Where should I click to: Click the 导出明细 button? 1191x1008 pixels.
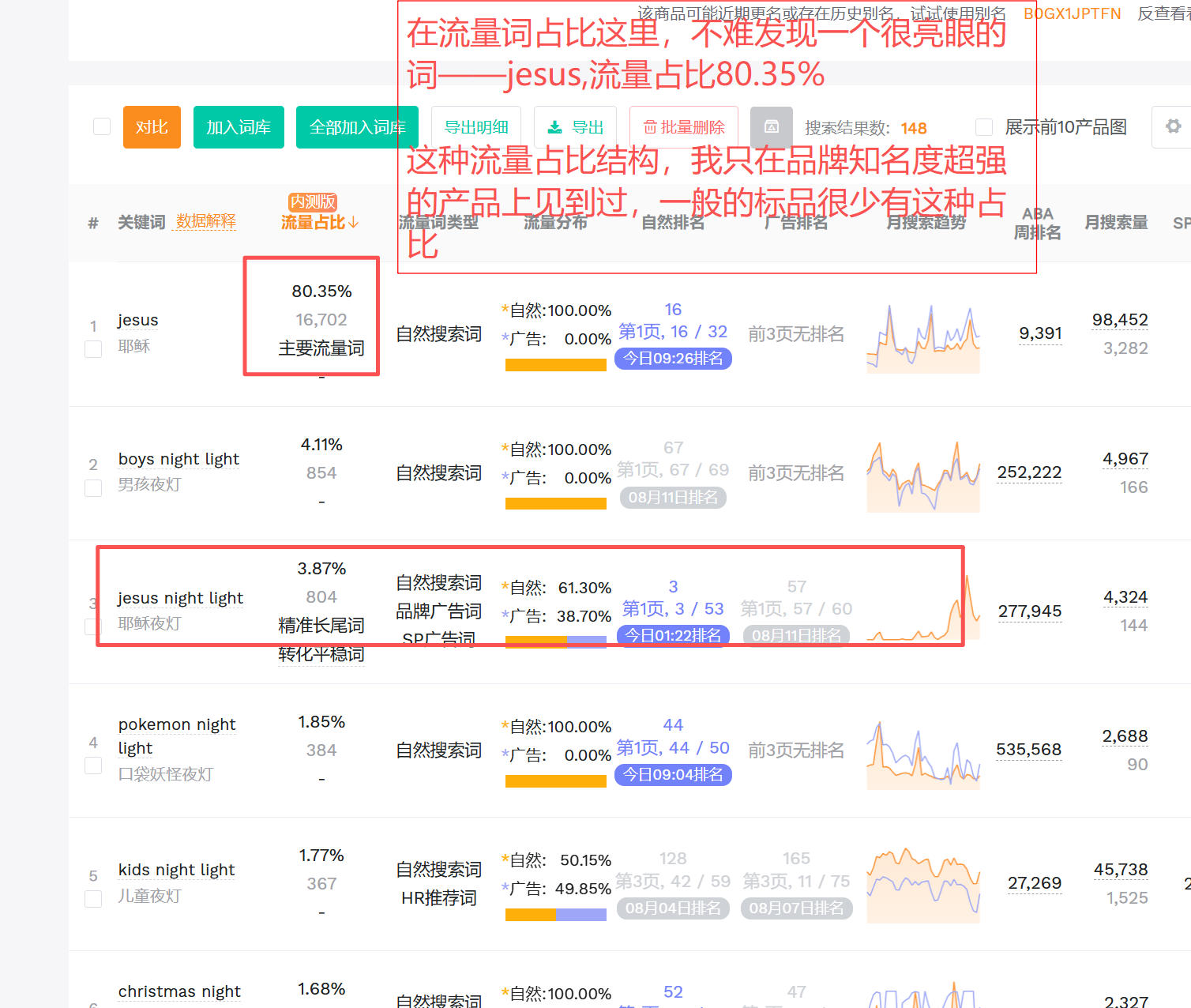pyautogui.click(x=476, y=127)
